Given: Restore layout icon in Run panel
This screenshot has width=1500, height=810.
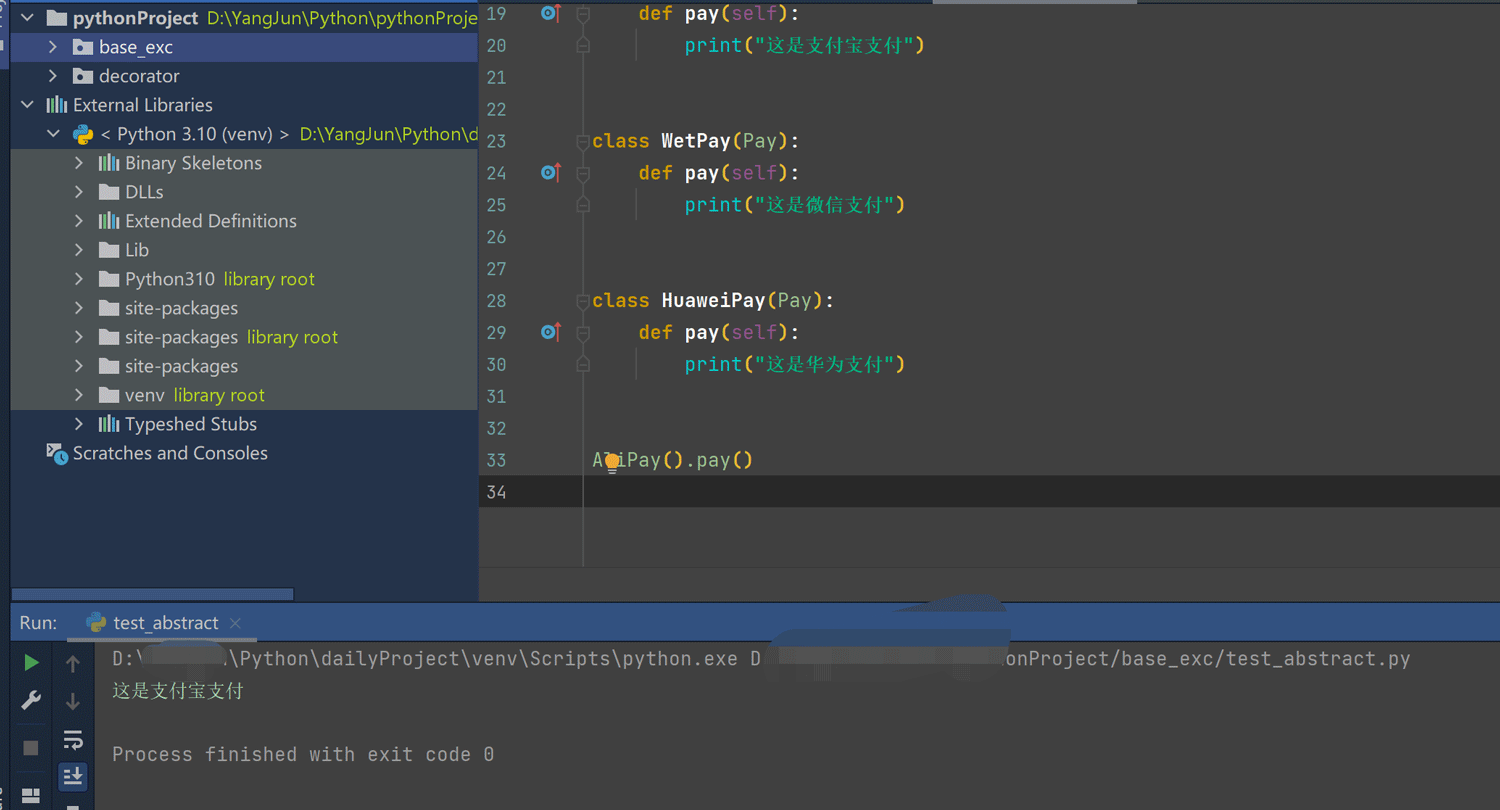Looking at the screenshot, I should click(31, 796).
